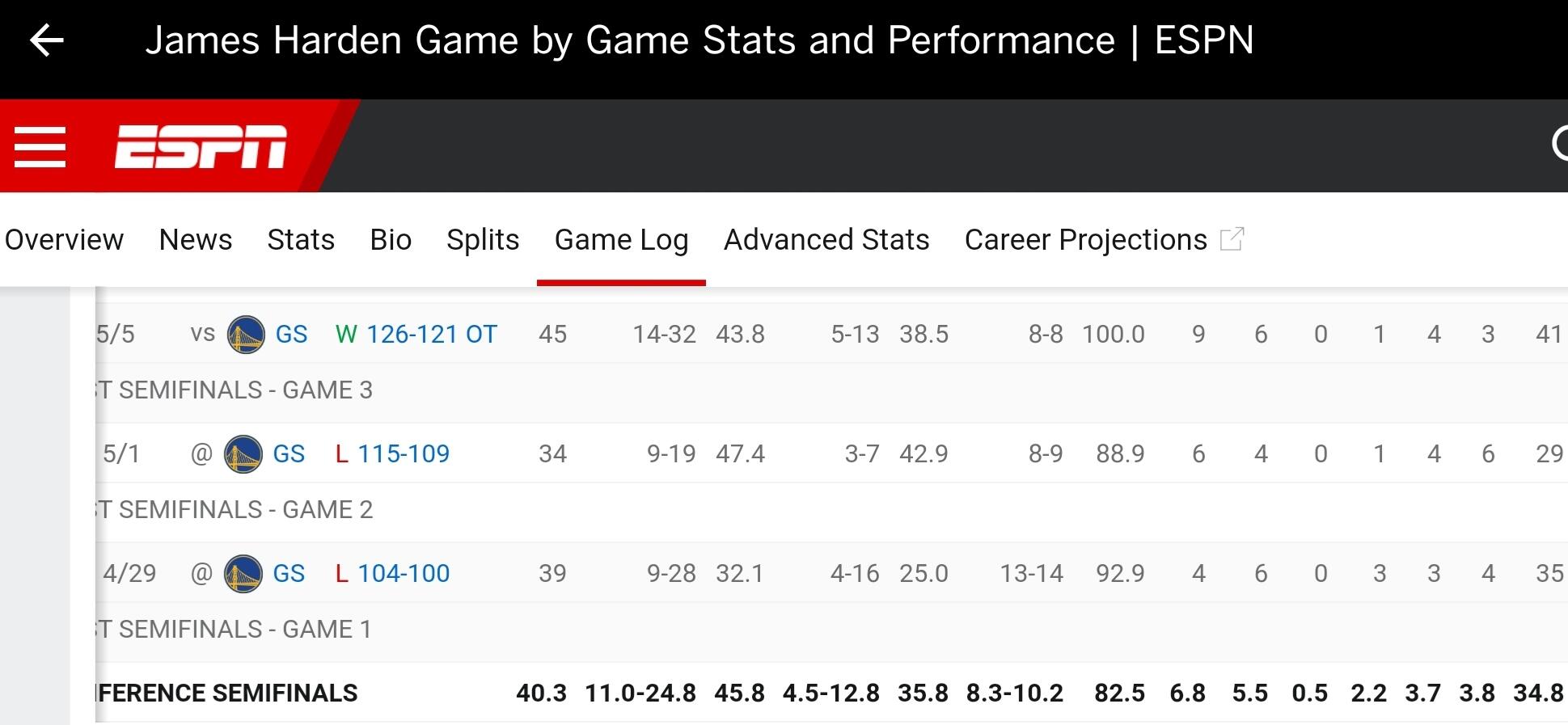Select the Game Log tab
This screenshot has width=1568, height=725.
click(621, 240)
